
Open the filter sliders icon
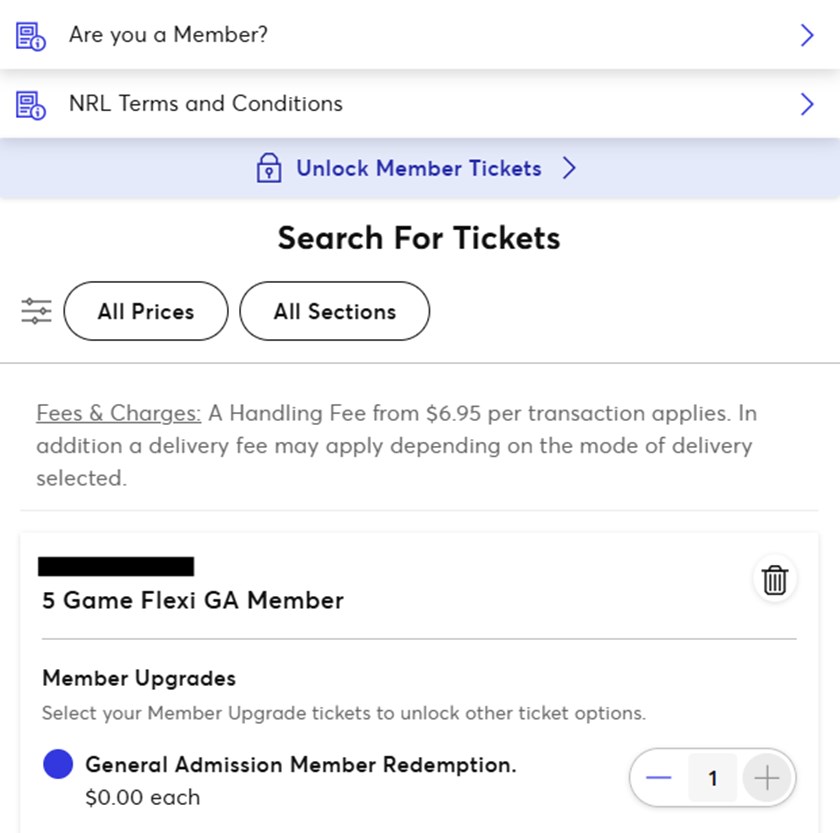[x=36, y=311]
